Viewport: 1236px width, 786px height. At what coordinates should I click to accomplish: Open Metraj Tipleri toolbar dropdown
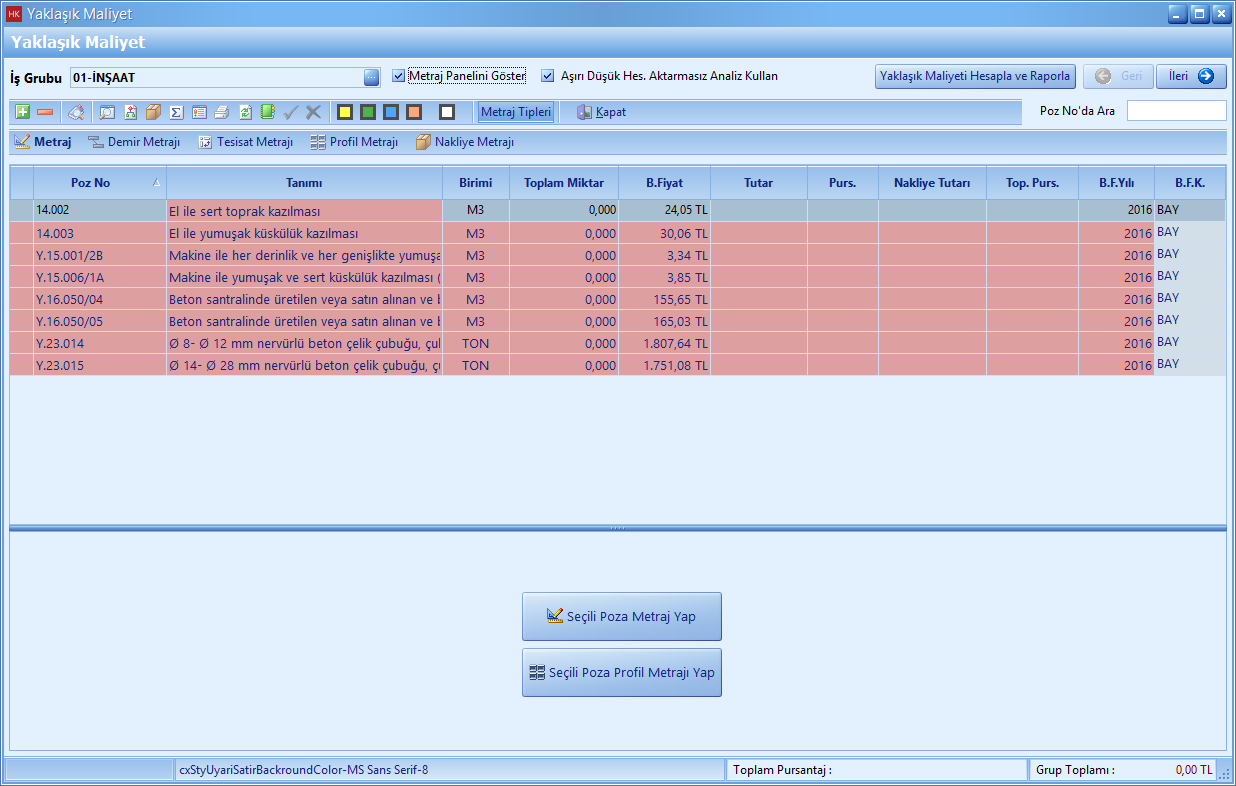[x=516, y=112]
